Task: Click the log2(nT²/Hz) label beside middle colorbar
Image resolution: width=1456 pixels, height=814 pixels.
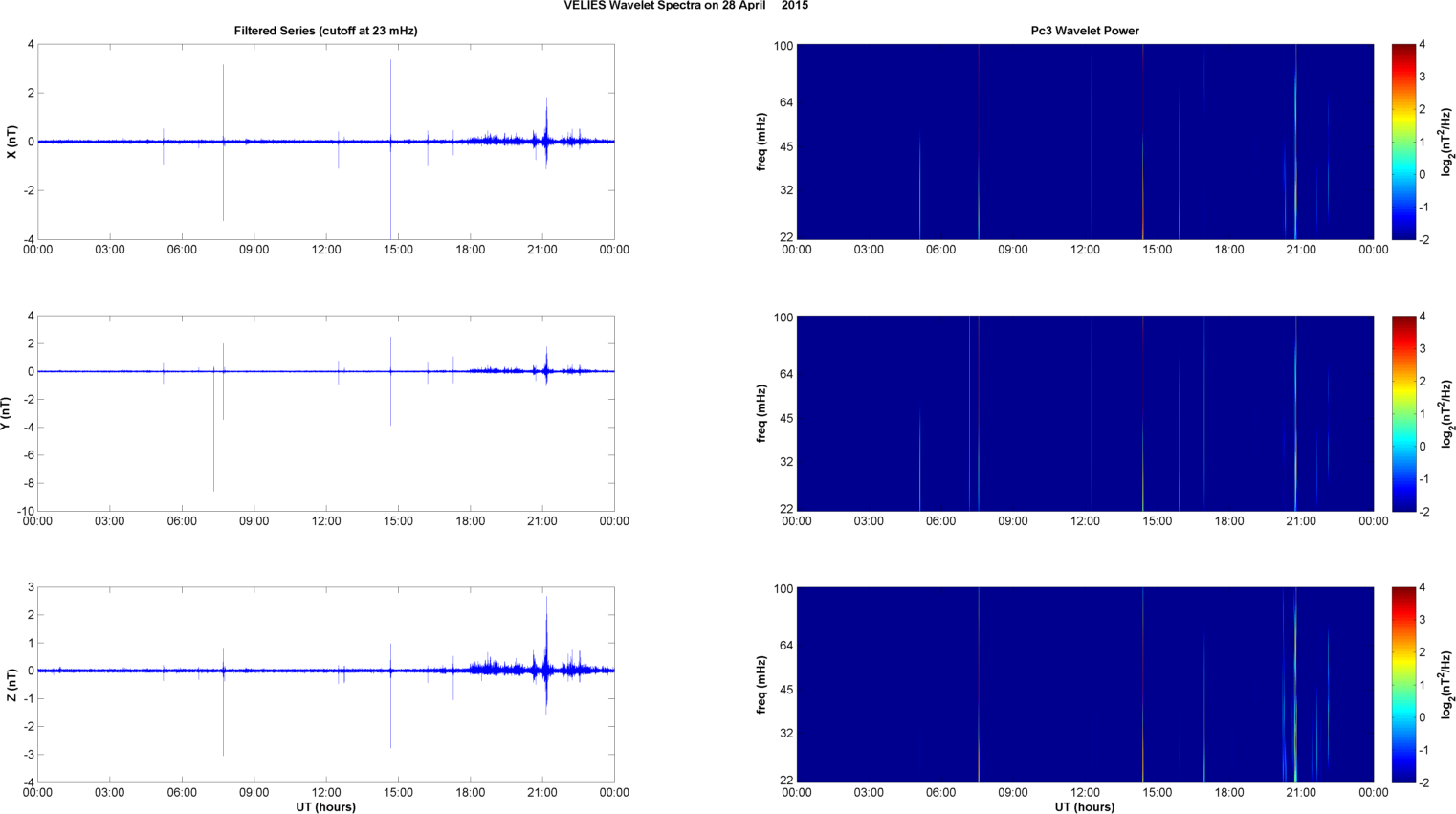Action: click(1447, 413)
